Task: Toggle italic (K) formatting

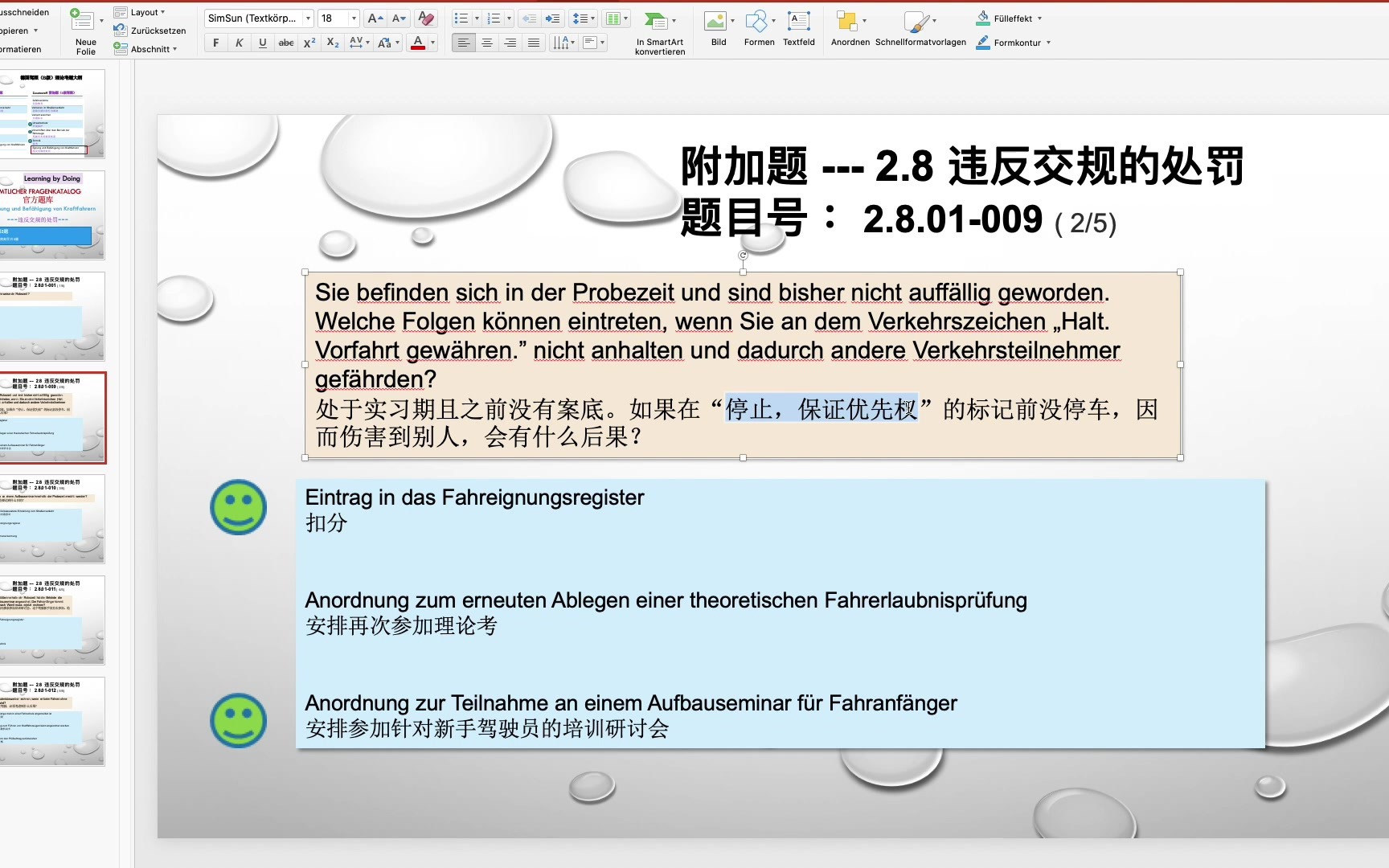Action: (x=239, y=43)
